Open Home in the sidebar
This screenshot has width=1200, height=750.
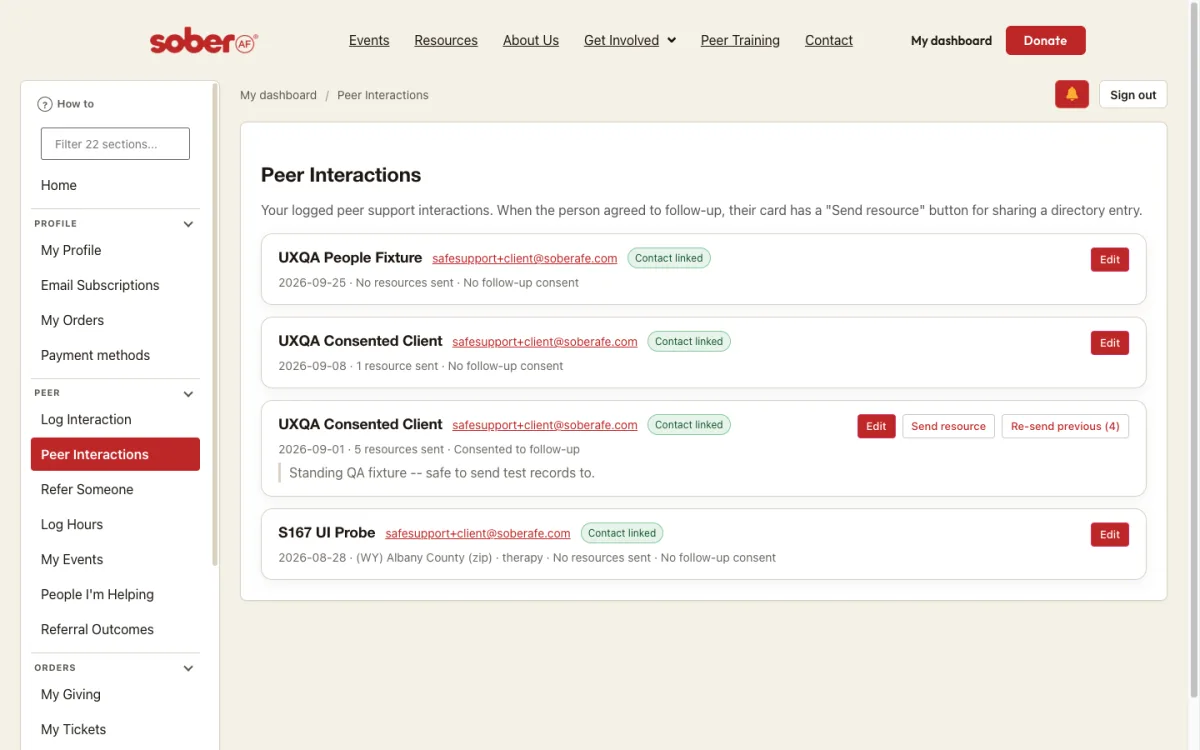tap(115, 185)
